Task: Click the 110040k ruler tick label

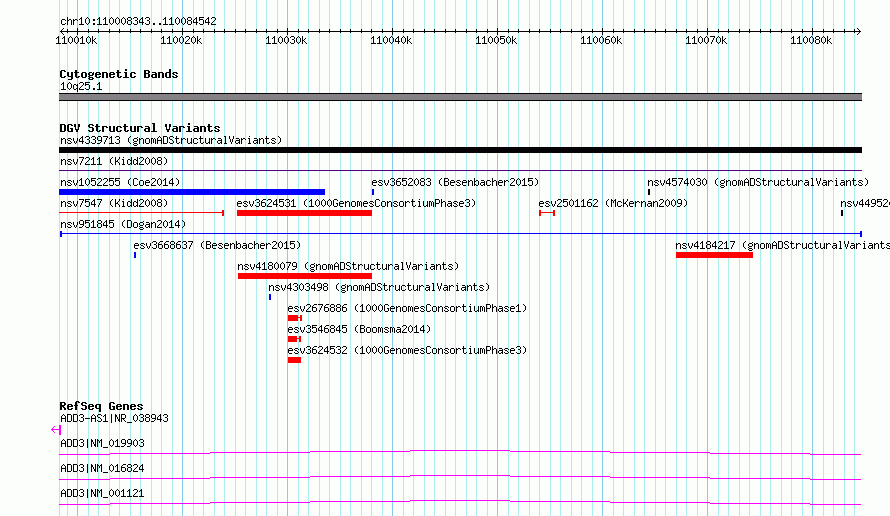Action: tap(391, 41)
